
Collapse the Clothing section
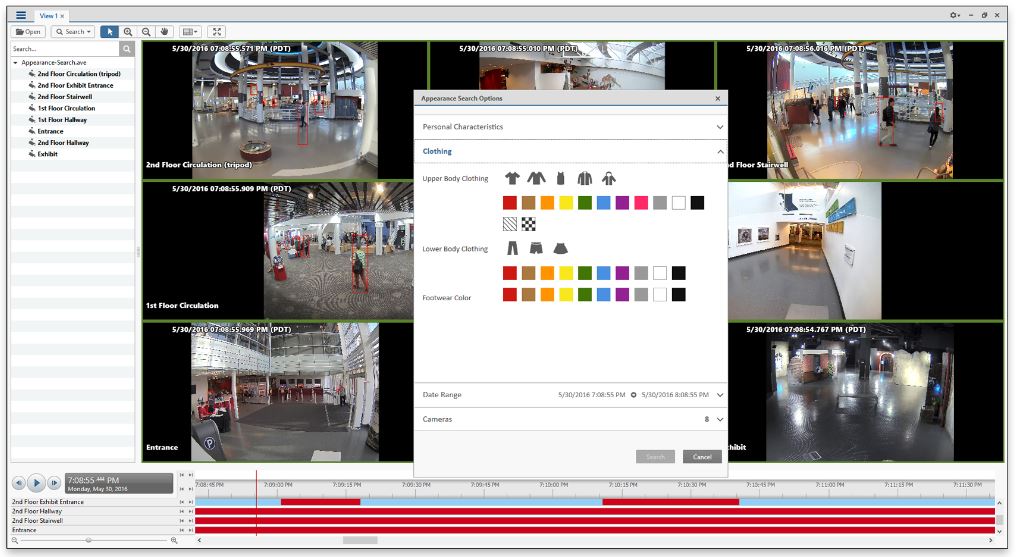pos(570,151)
